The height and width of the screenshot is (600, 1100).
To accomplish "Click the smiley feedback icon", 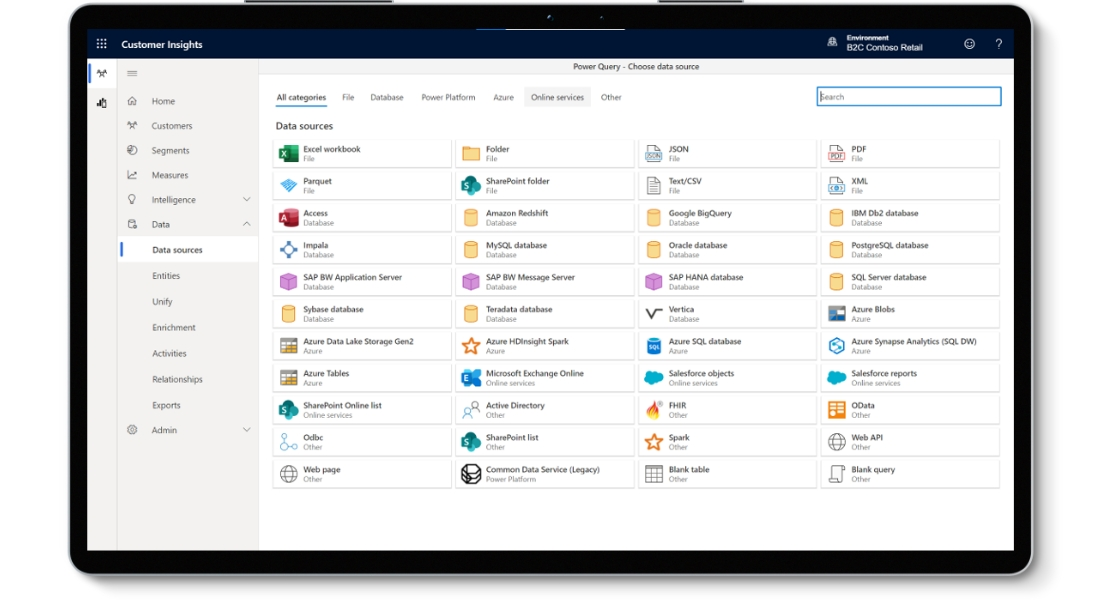I will click(x=969, y=44).
